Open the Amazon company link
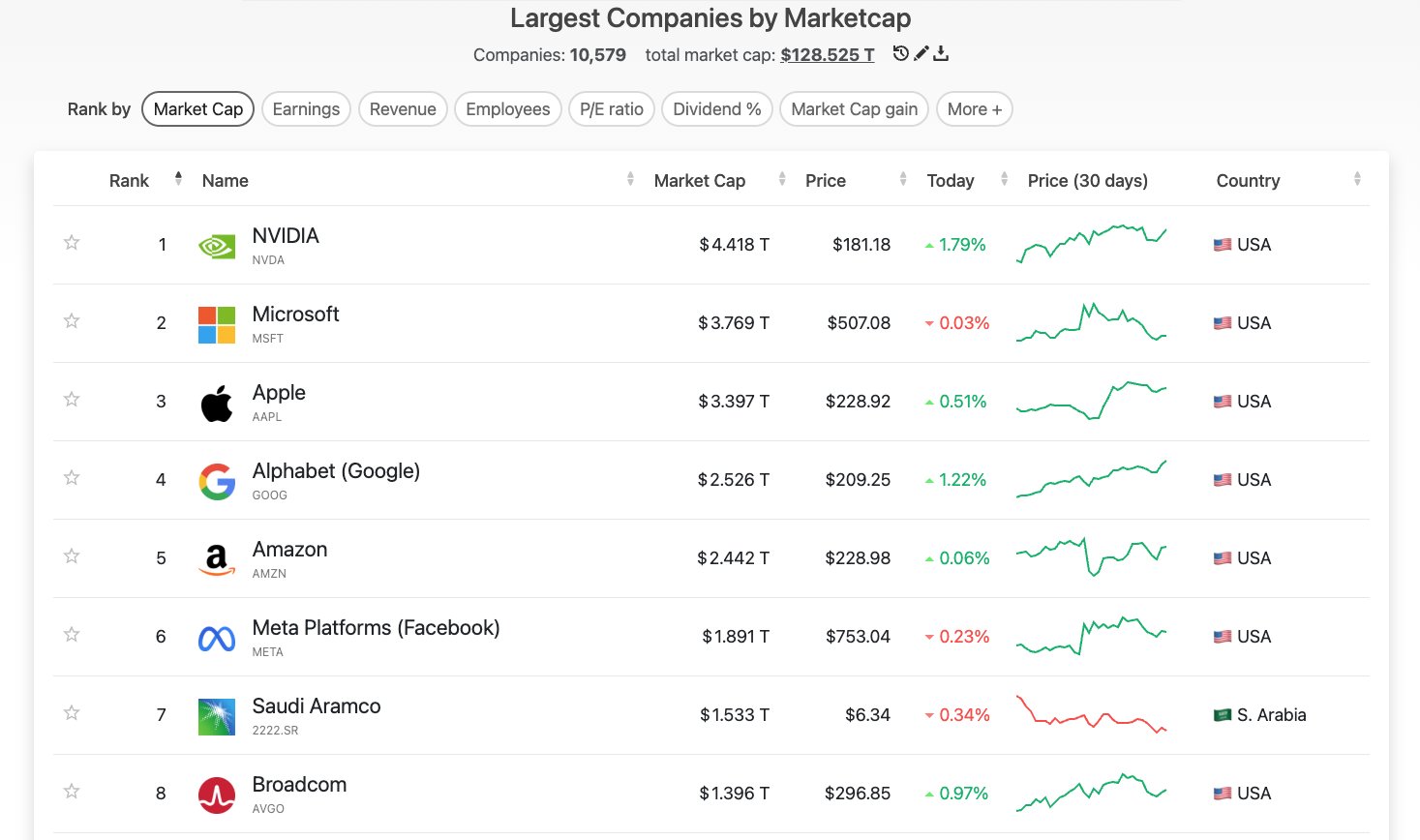 [x=289, y=550]
